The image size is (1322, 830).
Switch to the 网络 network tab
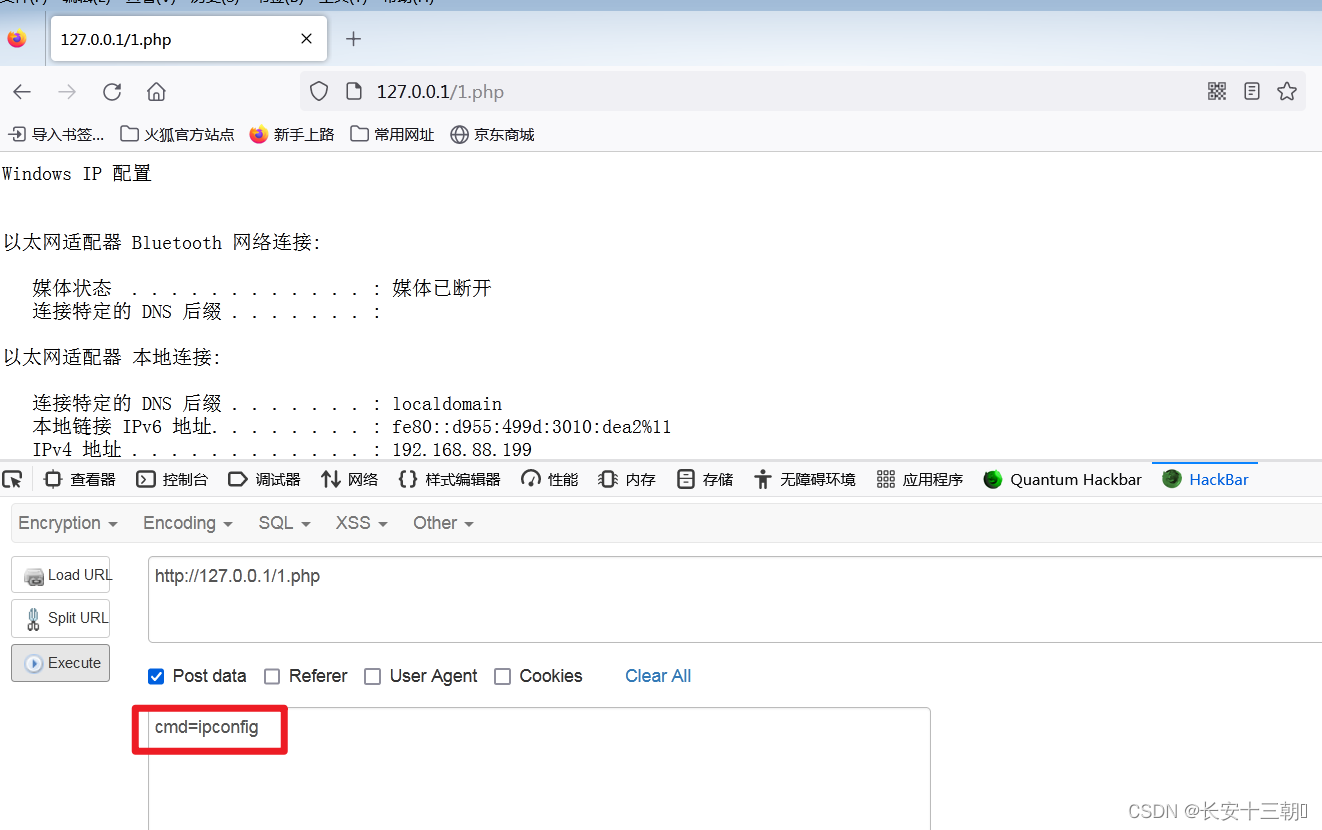pos(349,480)
